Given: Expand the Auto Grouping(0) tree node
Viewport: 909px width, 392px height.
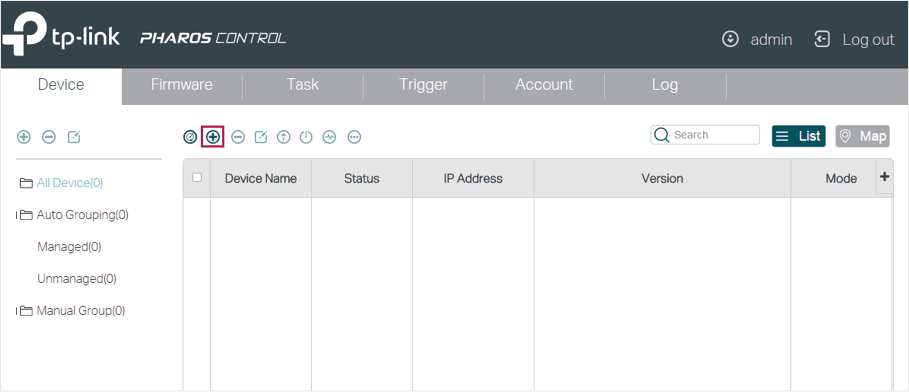Looking at the screenshot, I should click(17, 215).
